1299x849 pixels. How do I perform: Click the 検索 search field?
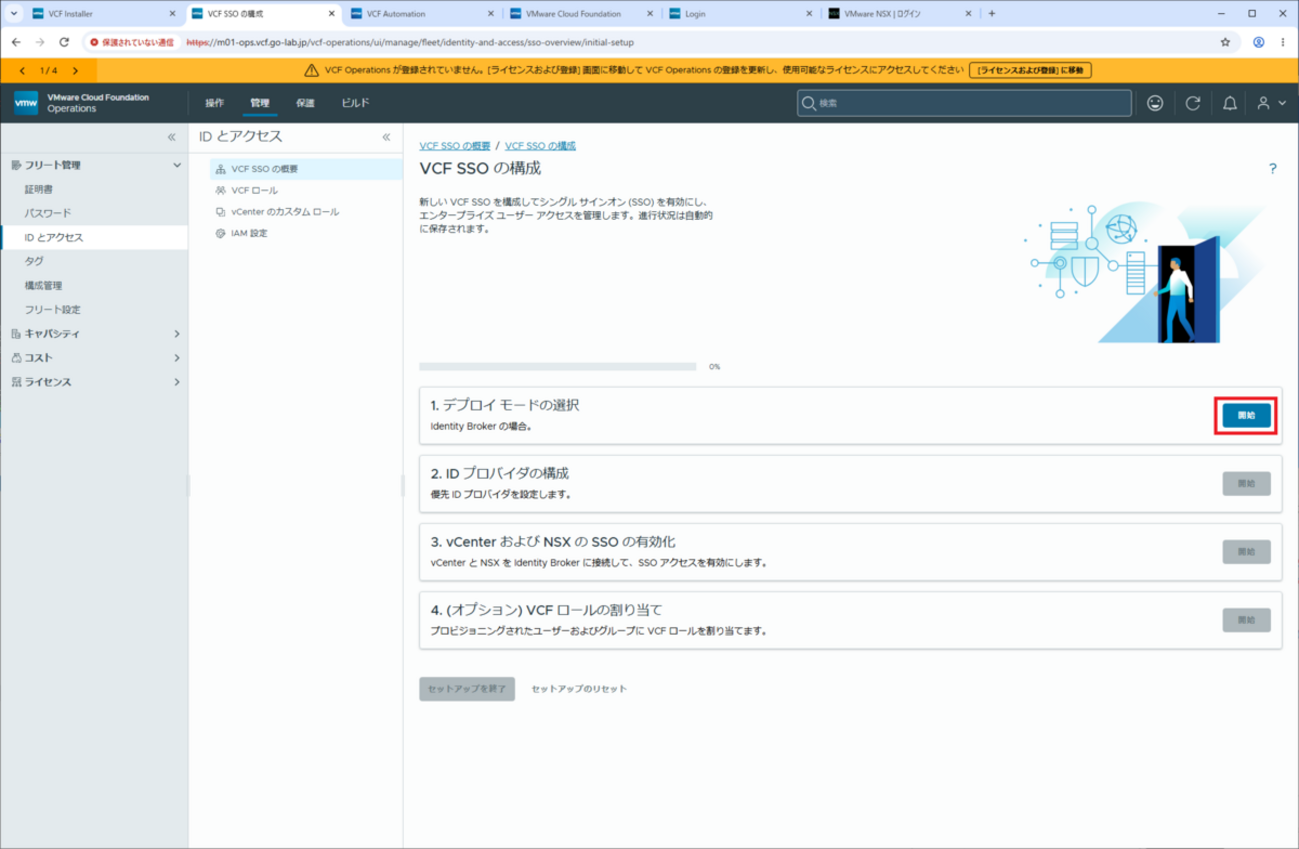964,103
